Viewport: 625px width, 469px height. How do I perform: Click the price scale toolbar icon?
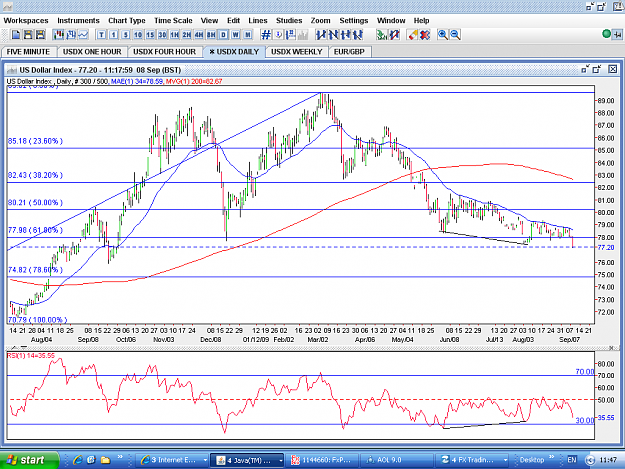coord(291,35)
